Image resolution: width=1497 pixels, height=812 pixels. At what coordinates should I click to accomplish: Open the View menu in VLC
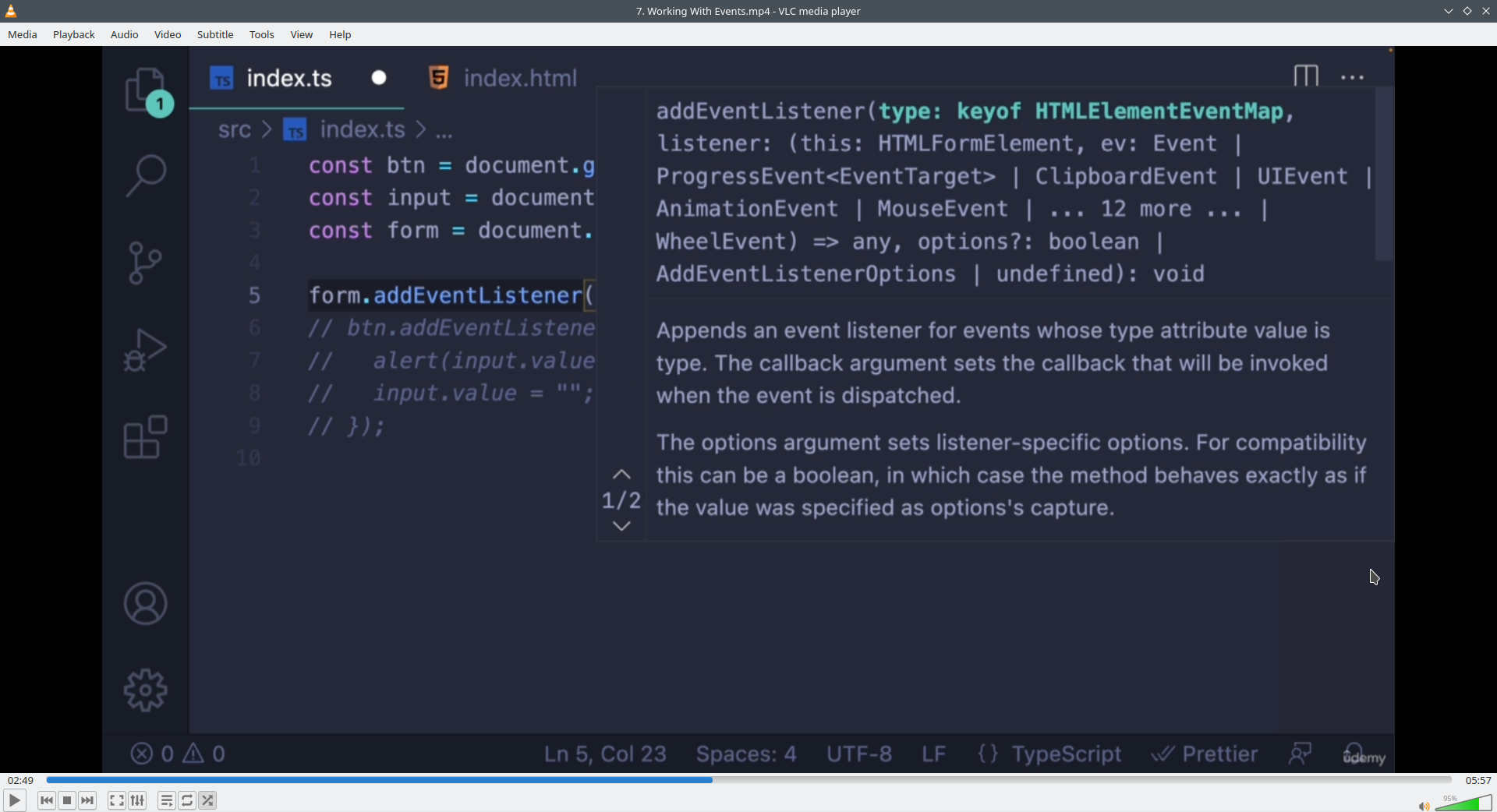pos(302,34)
